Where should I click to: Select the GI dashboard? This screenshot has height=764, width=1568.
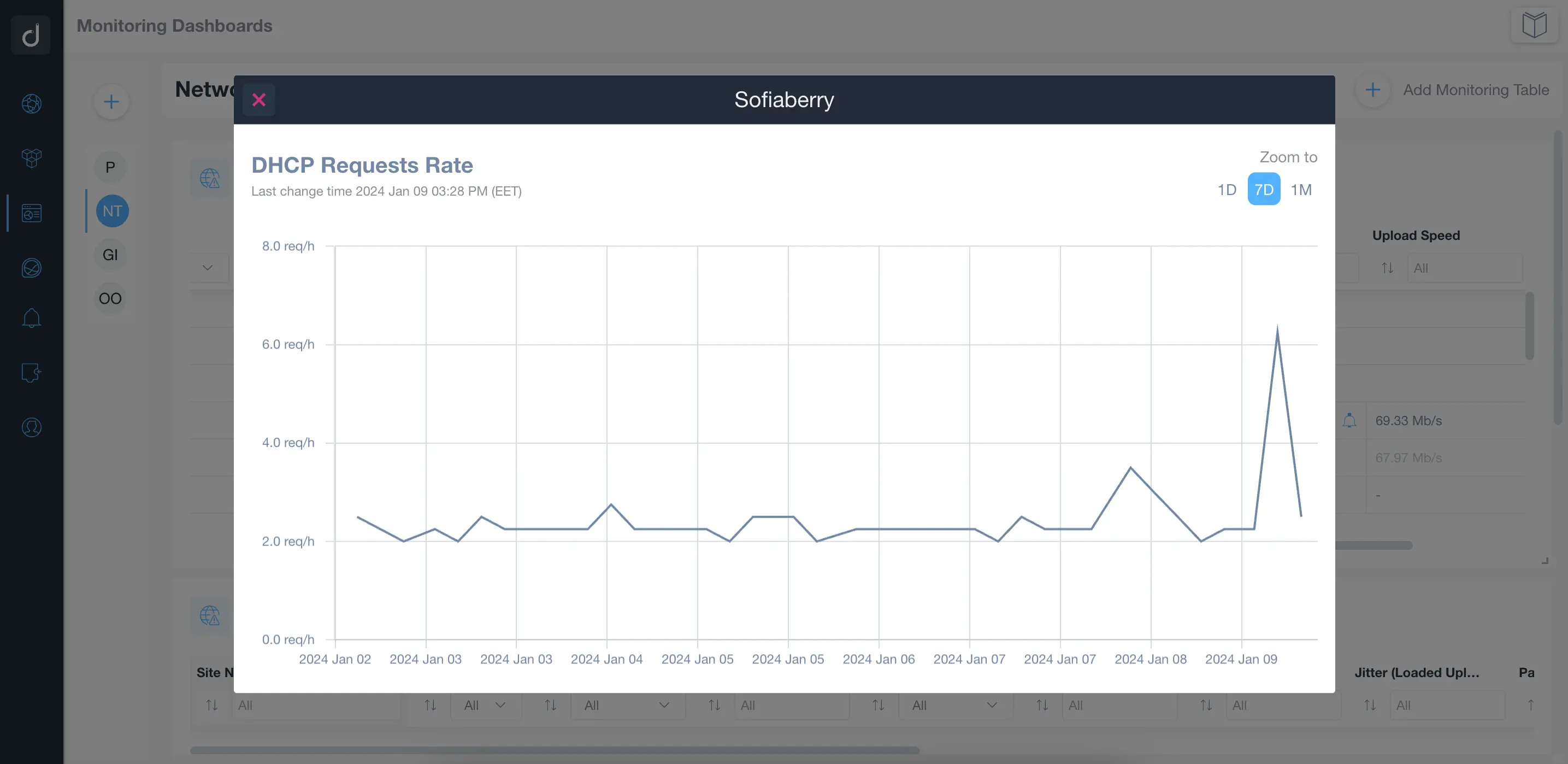pos(110,255)
